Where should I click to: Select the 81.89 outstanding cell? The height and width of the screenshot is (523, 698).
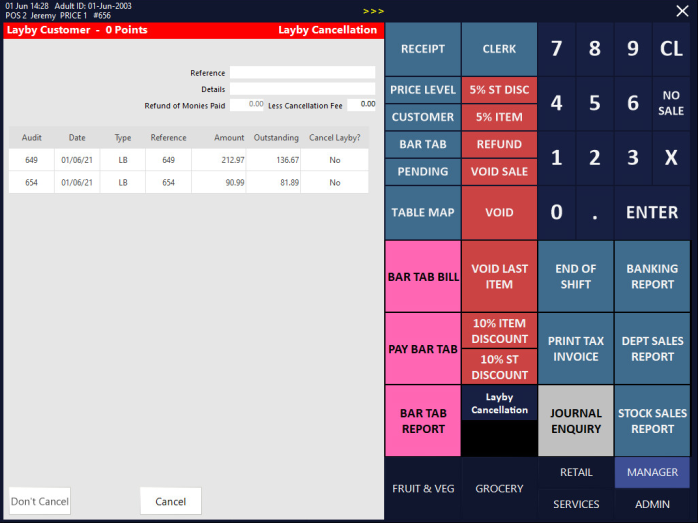[273, 182]
